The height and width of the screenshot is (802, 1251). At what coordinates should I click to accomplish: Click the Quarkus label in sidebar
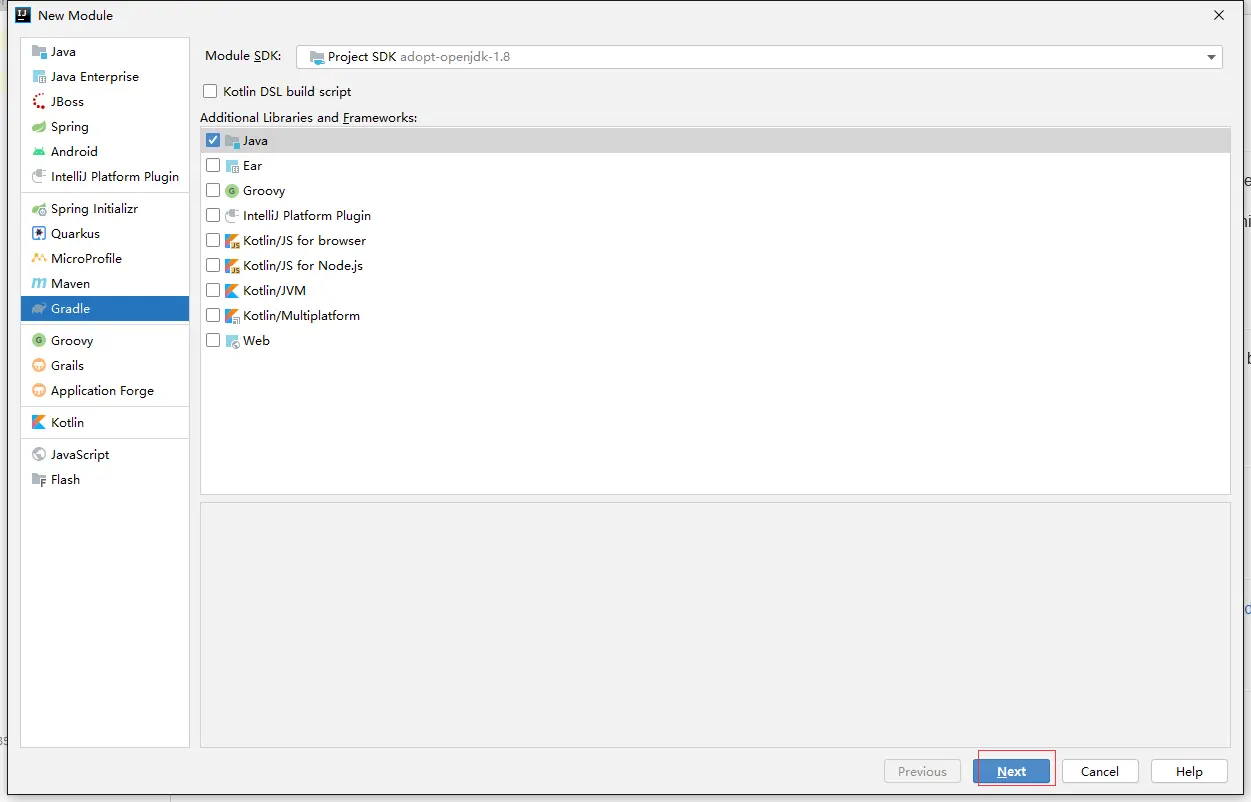(x=76, y=234)
